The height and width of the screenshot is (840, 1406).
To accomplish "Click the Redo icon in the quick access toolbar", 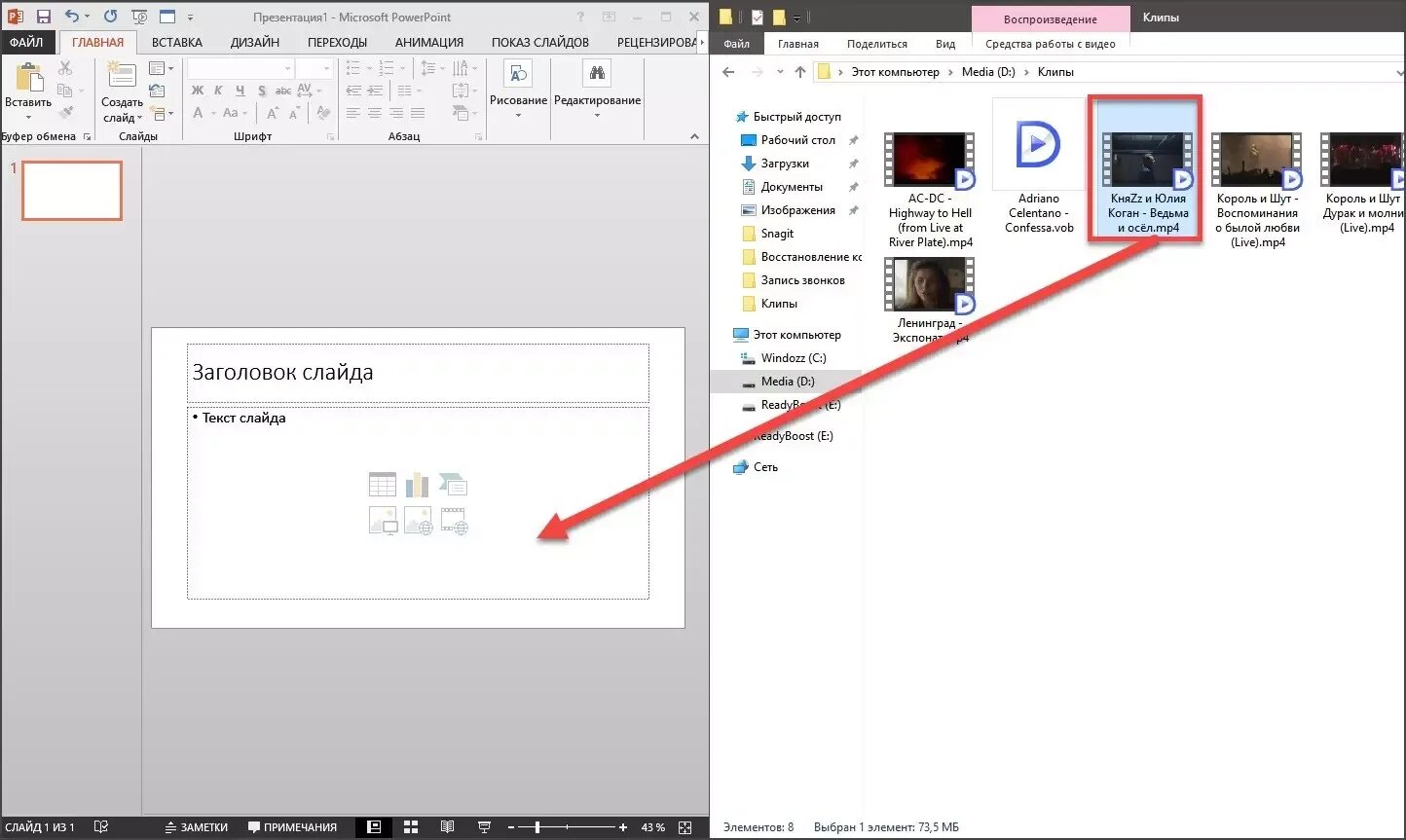I will point(110,17).
